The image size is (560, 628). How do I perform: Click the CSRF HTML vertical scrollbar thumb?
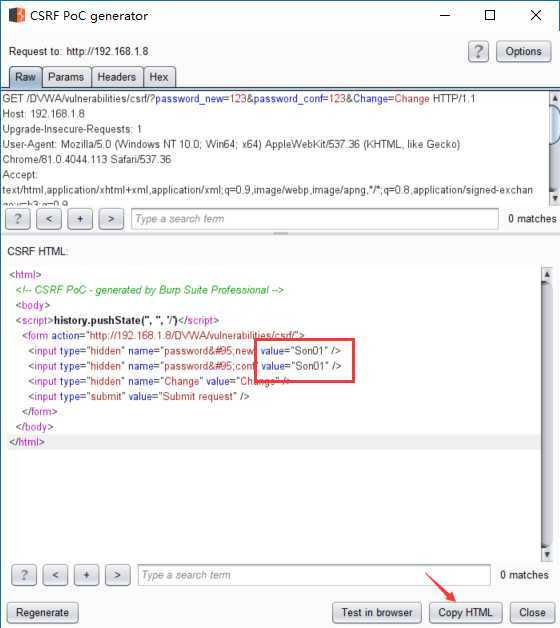coord(547,415)
